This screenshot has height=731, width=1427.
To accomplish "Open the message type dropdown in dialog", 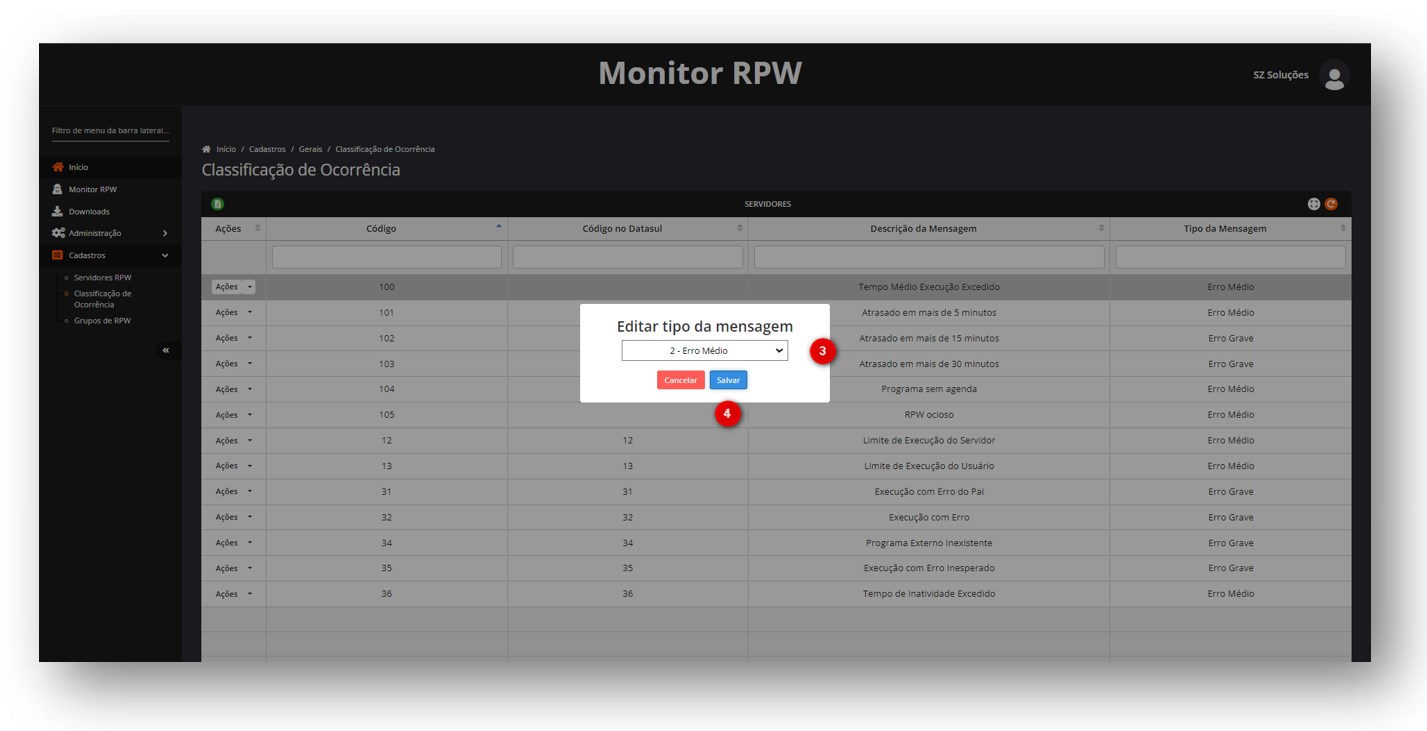I will 704,351.
